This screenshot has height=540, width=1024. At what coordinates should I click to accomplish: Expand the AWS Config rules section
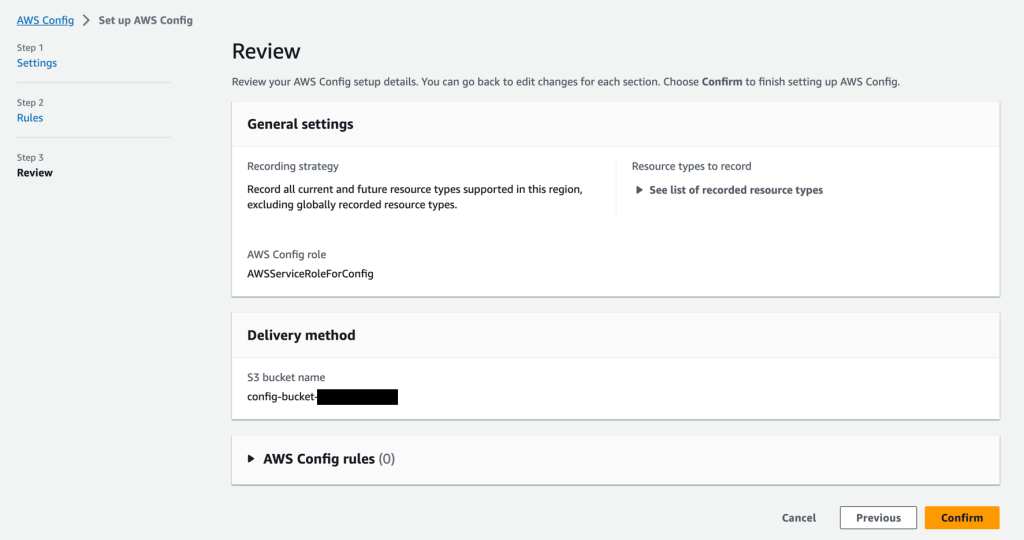(321, 459)
